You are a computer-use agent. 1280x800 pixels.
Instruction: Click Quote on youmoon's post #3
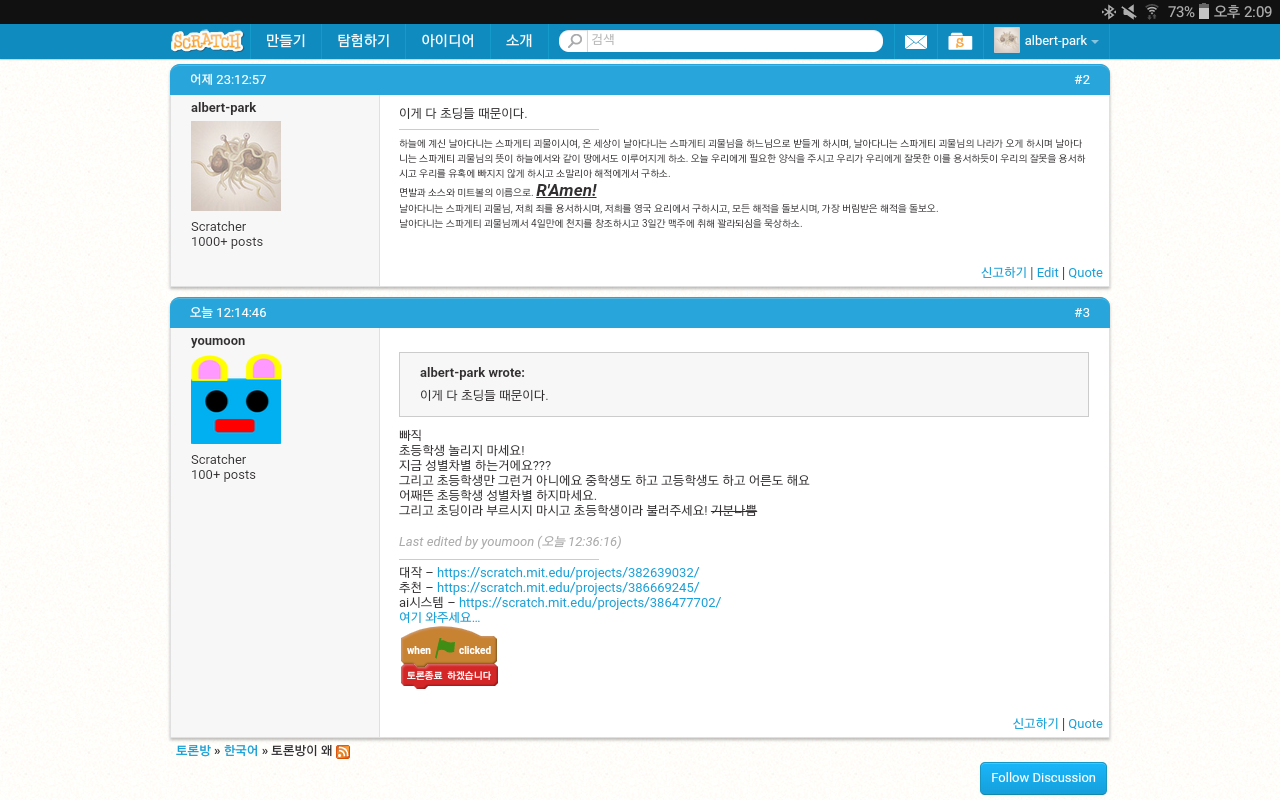point(1085,724)
